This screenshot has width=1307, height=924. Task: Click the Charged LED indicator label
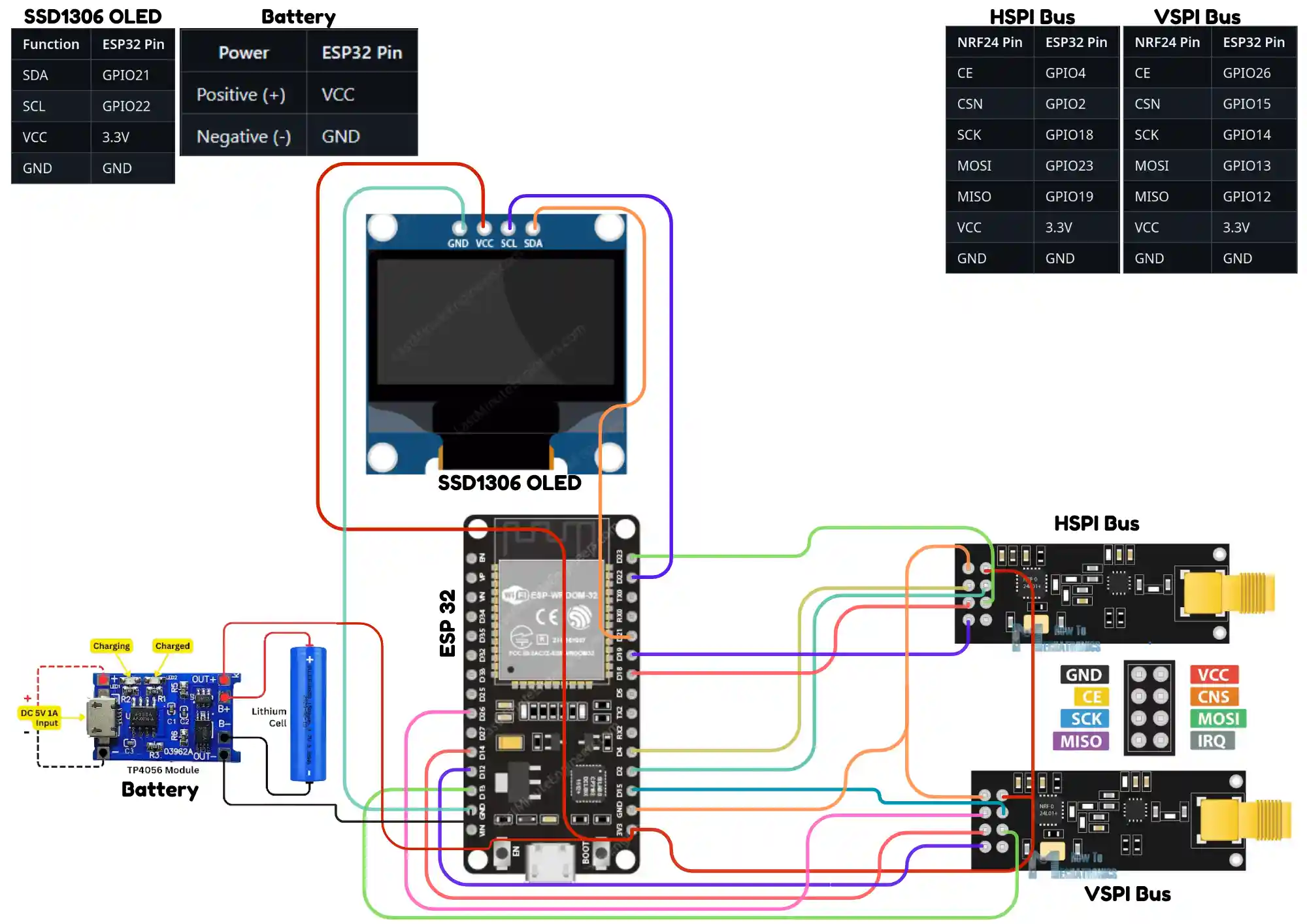(172, 646)
